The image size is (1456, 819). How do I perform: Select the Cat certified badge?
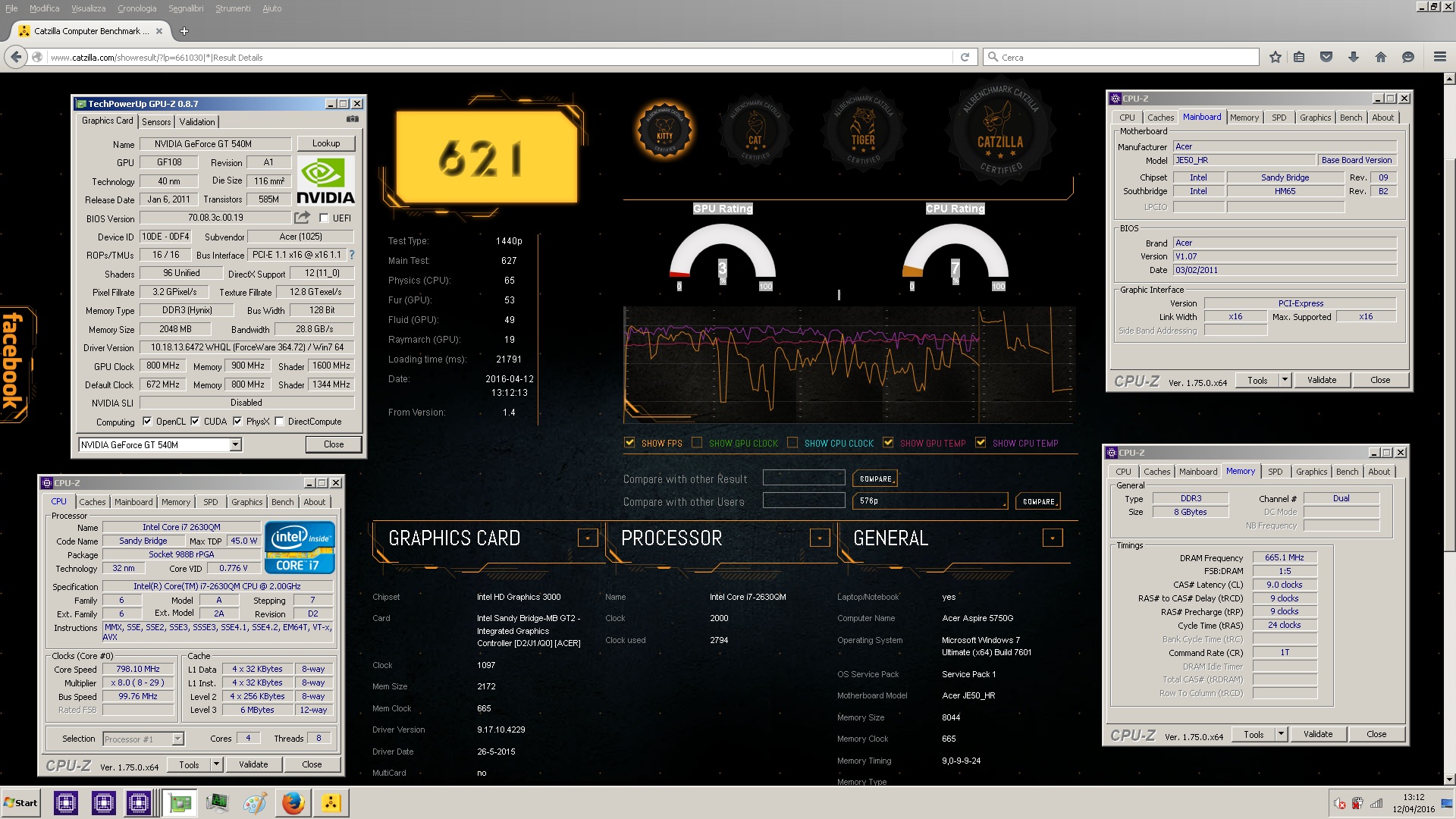click(755, 132)
